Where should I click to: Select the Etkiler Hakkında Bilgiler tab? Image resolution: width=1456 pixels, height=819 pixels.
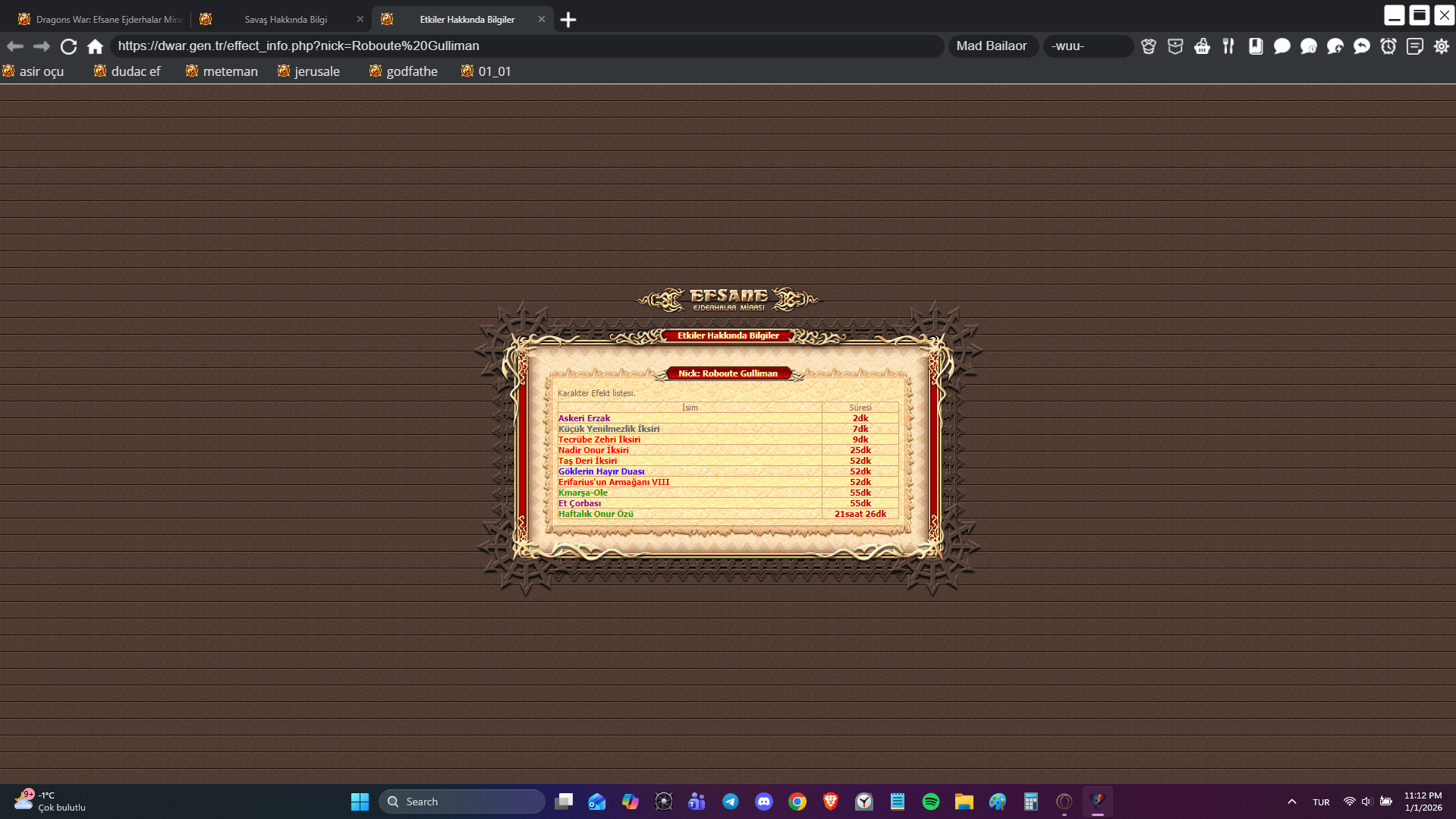point(463,20)
